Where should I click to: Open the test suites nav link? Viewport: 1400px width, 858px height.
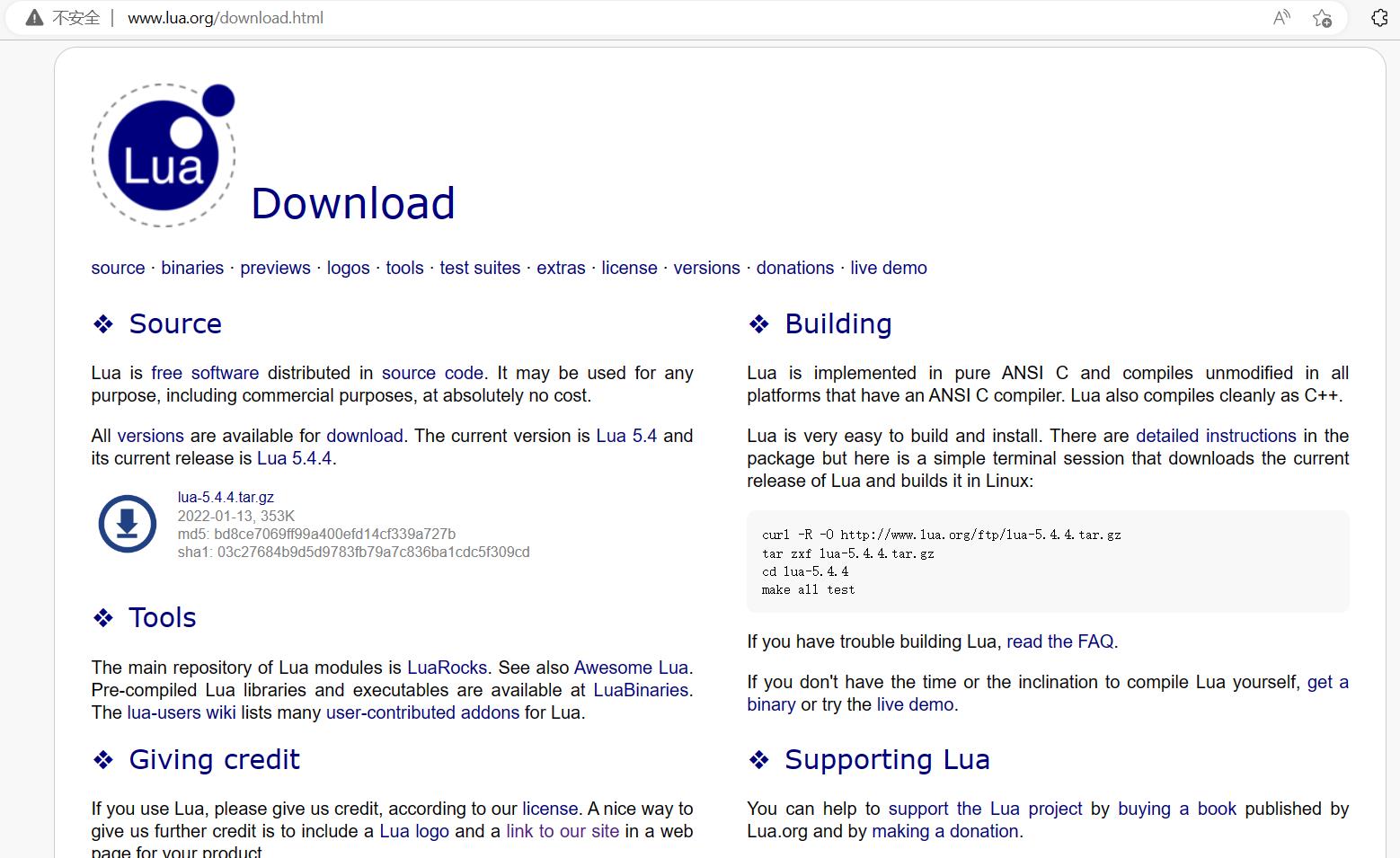tap(480, 268)
